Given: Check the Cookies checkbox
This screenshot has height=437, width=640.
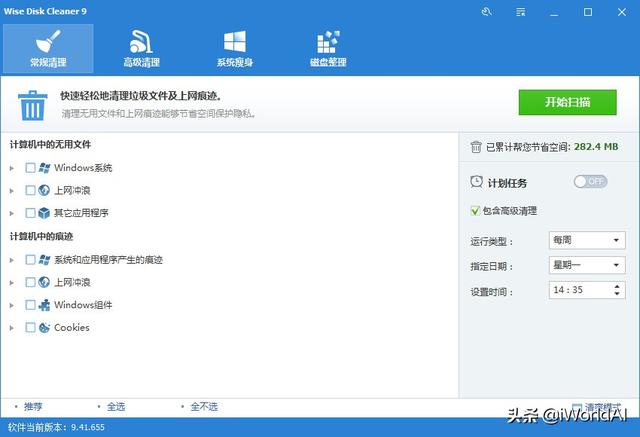Looking at the screenshot, I should pyautogui.click(x=30, y=327).
